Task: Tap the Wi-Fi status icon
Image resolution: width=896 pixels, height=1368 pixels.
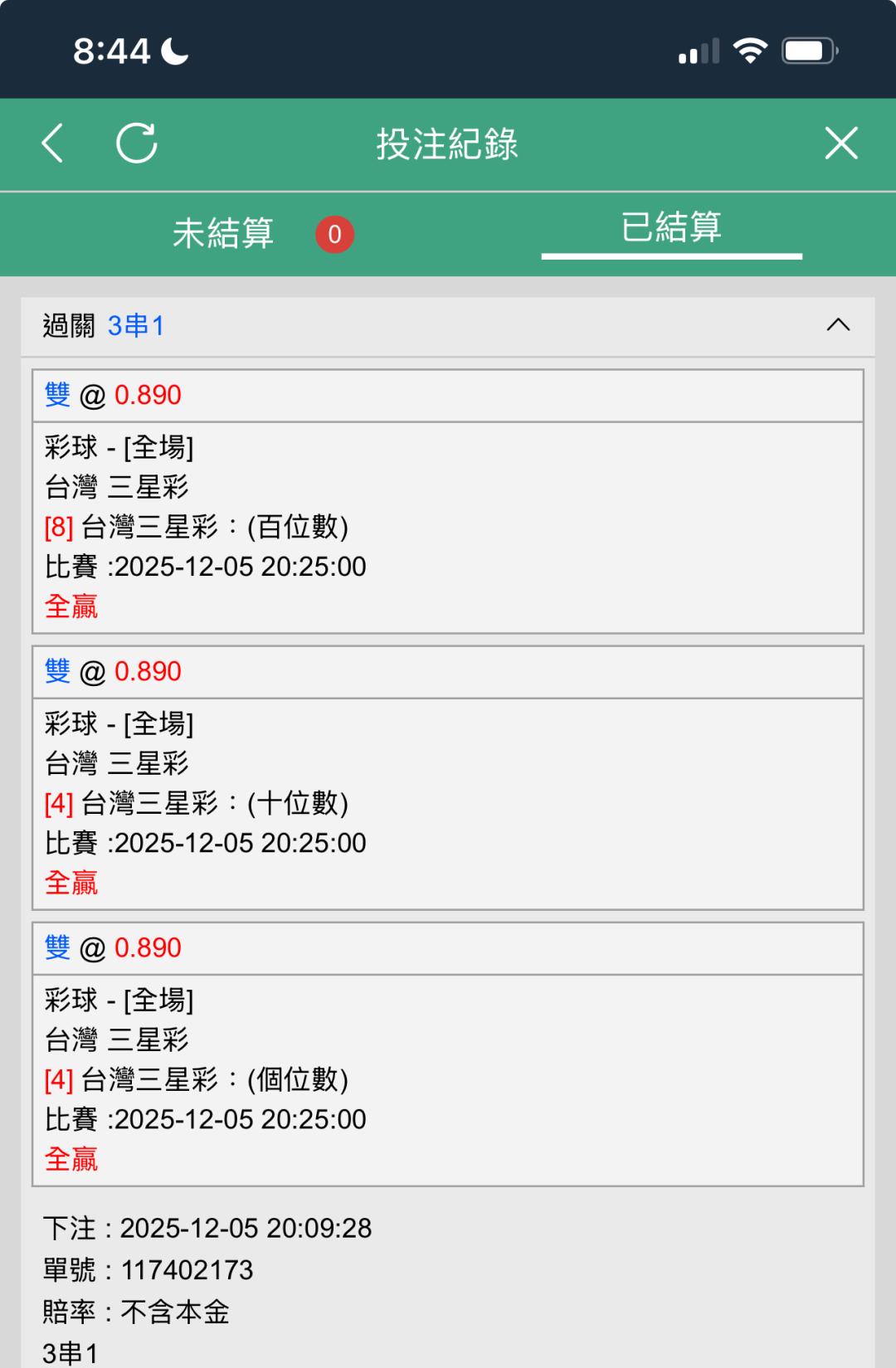Action: [750, 51]
